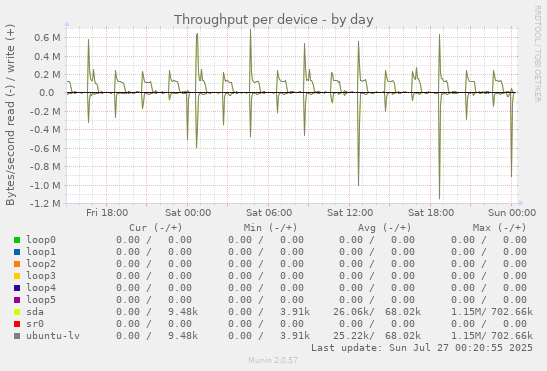Click the '0.0' y-axis label

(x=47, y=93)
